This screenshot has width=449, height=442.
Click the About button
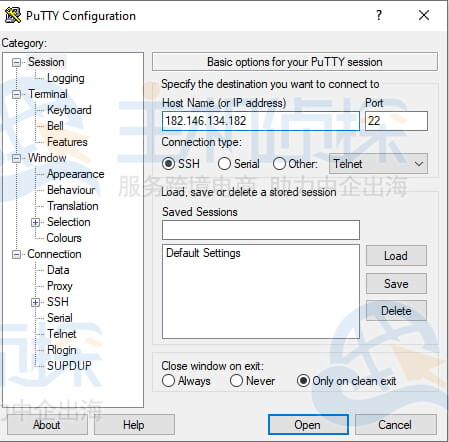[x=47, y=425]
